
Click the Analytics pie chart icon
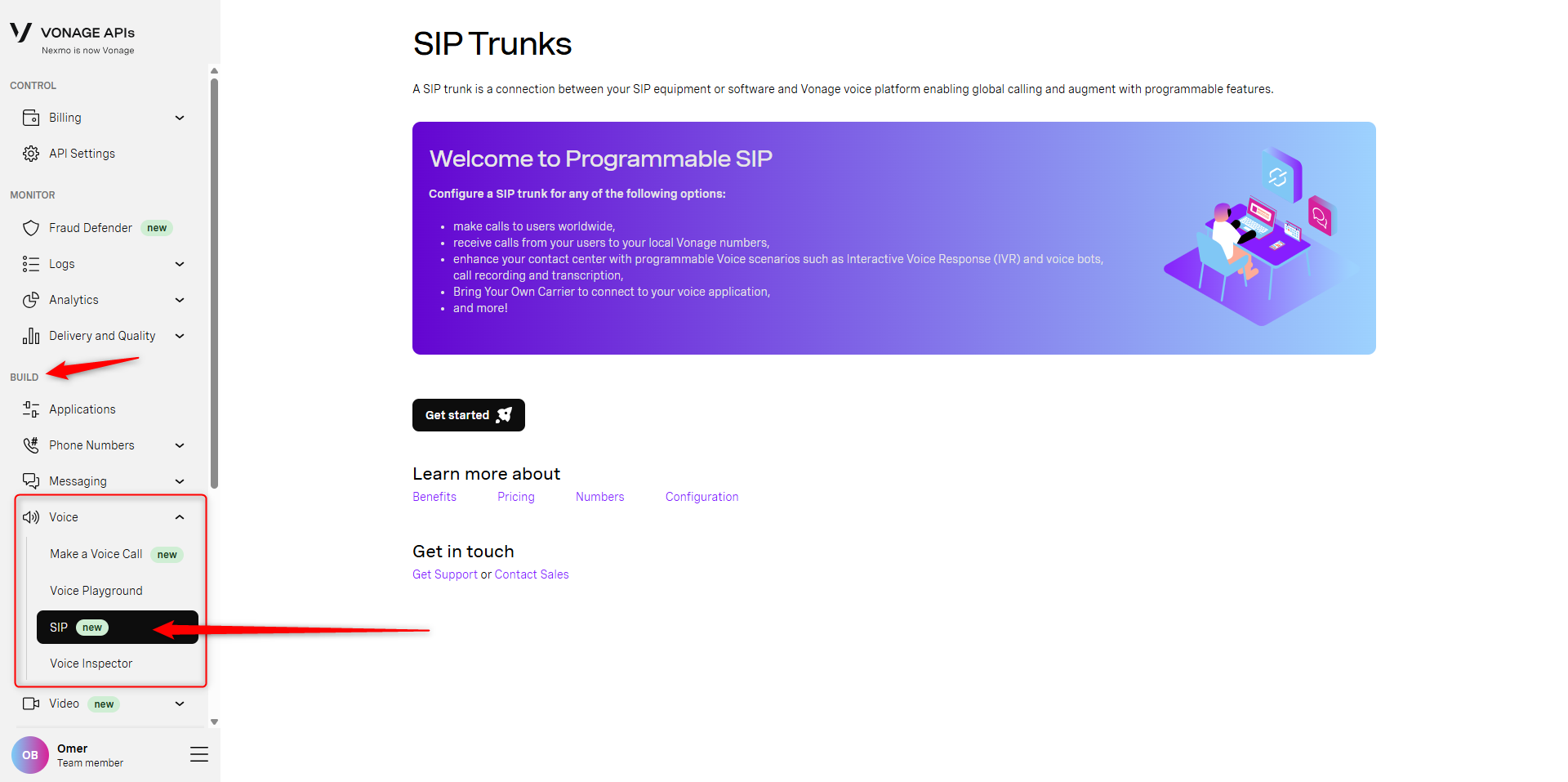[x=31, y=300]
